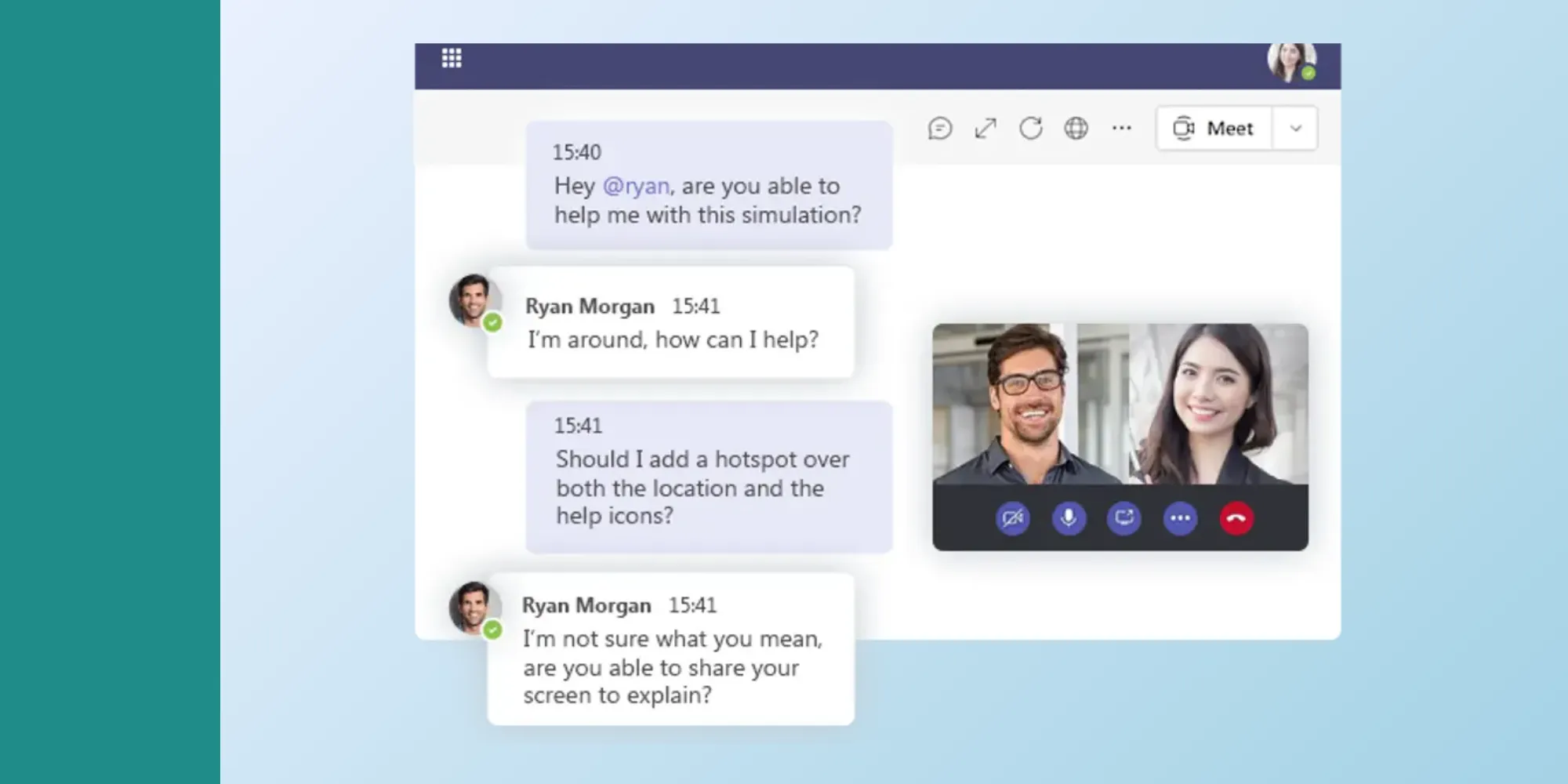
Task: Click Ryan Morgan's avatar on last message
Action: pyautogui.click(x=473, y=608)
